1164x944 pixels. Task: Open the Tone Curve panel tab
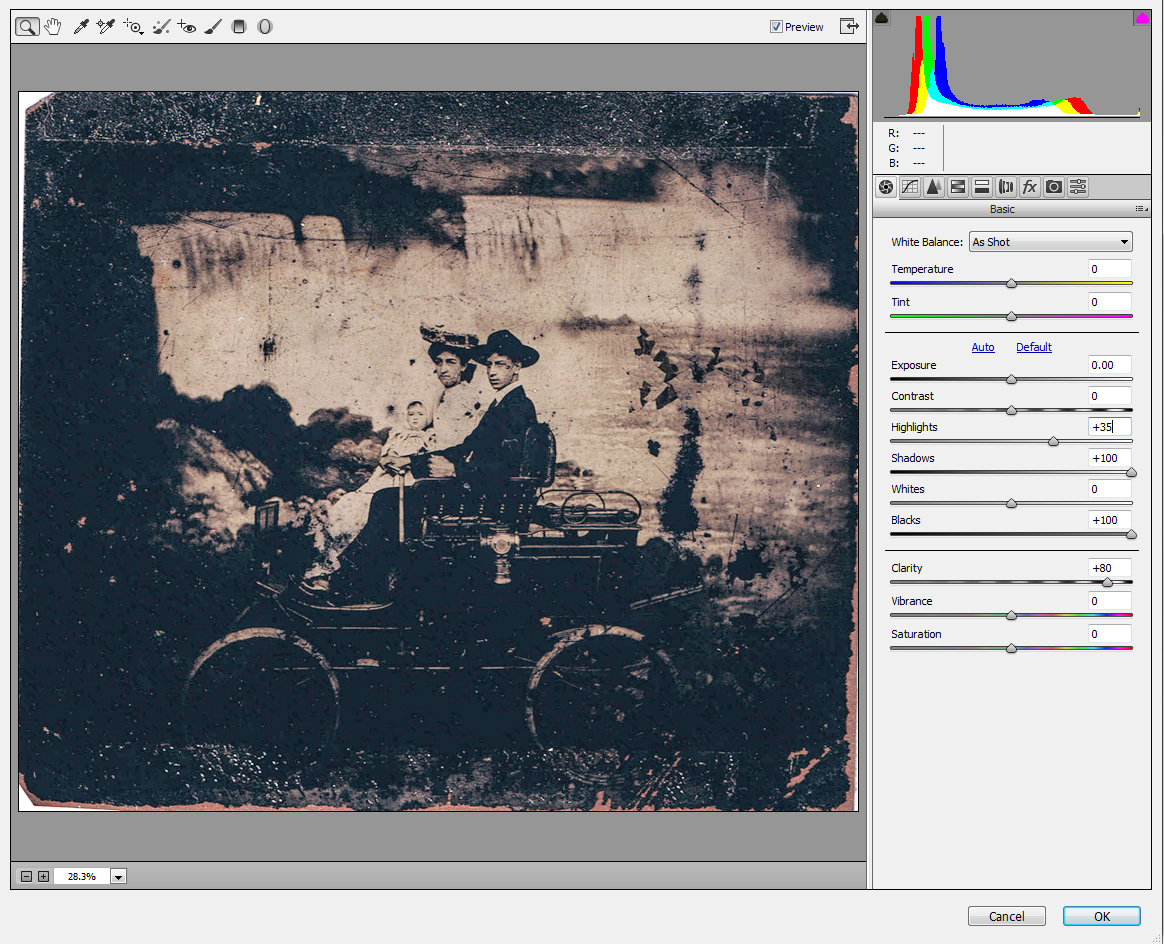tap(910, 187)
